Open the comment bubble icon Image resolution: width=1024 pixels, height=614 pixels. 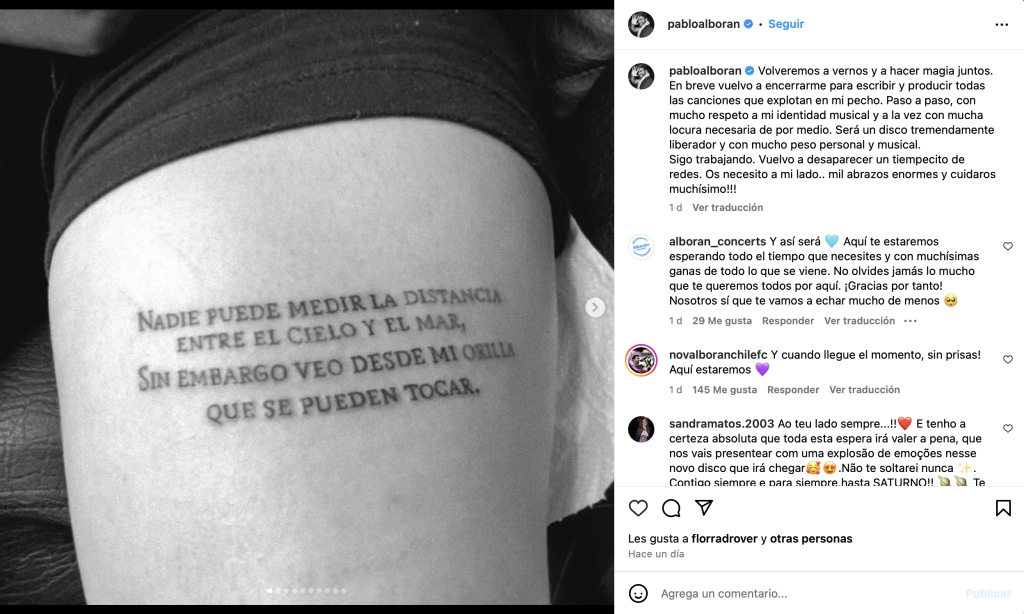click(x=671, y=508)
